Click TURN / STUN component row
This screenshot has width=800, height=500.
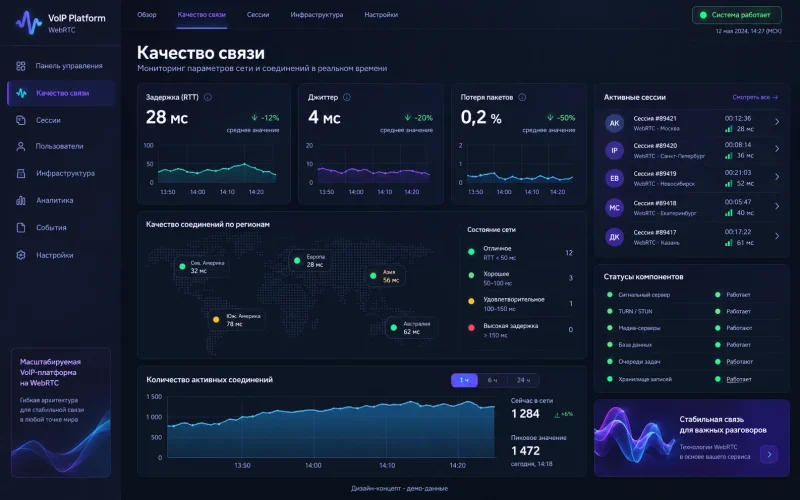coord(691,311)
